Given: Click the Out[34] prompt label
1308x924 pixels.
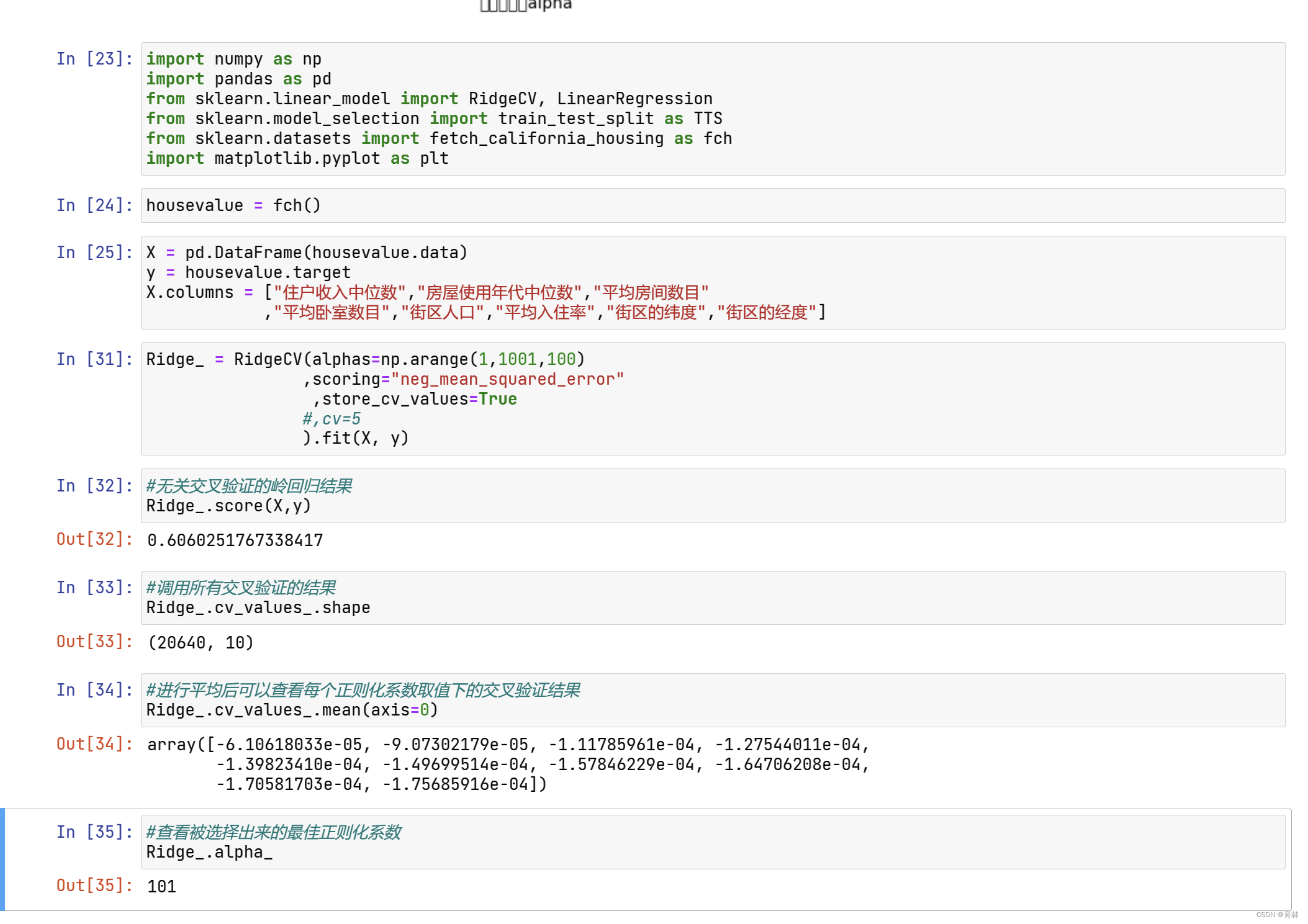Looking at the screenshot, I should (x=94, y=744).
